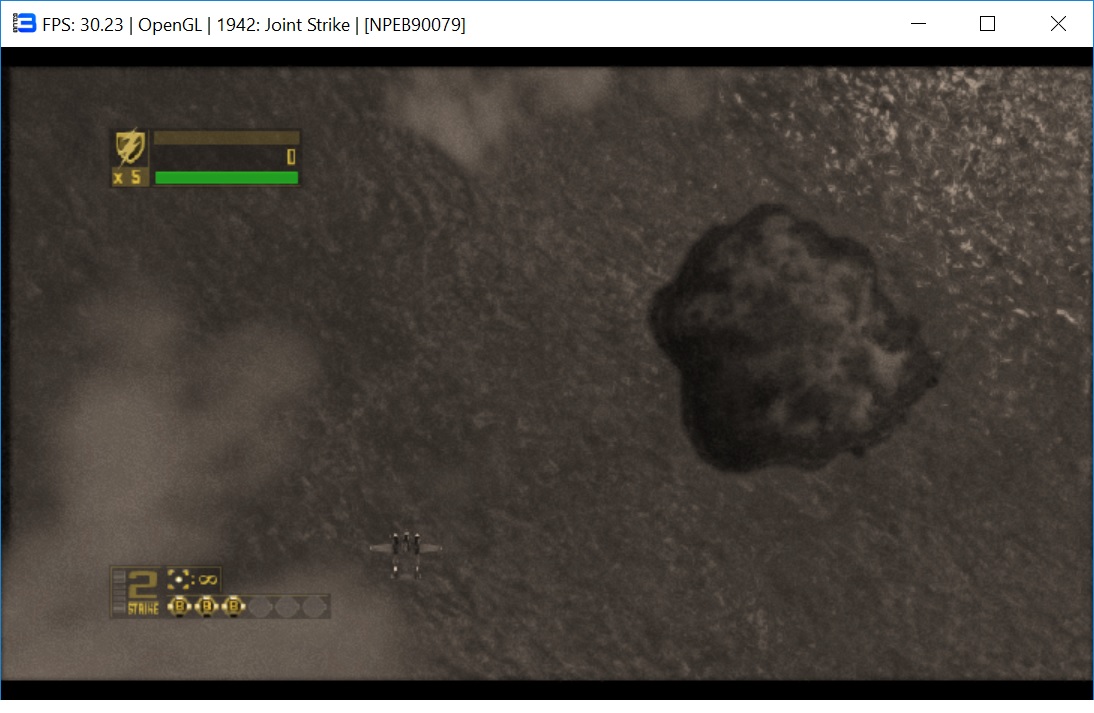Close the RPCS3 game window
The height and width of the screenshot is (713, 1094).
coord(1058,24)
